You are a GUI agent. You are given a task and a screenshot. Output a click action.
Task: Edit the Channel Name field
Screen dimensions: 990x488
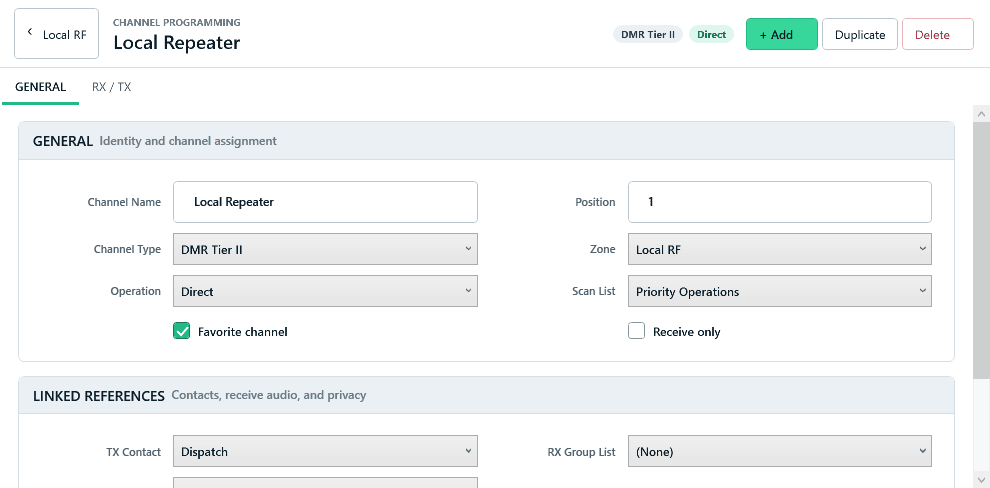tap(325, 202)
